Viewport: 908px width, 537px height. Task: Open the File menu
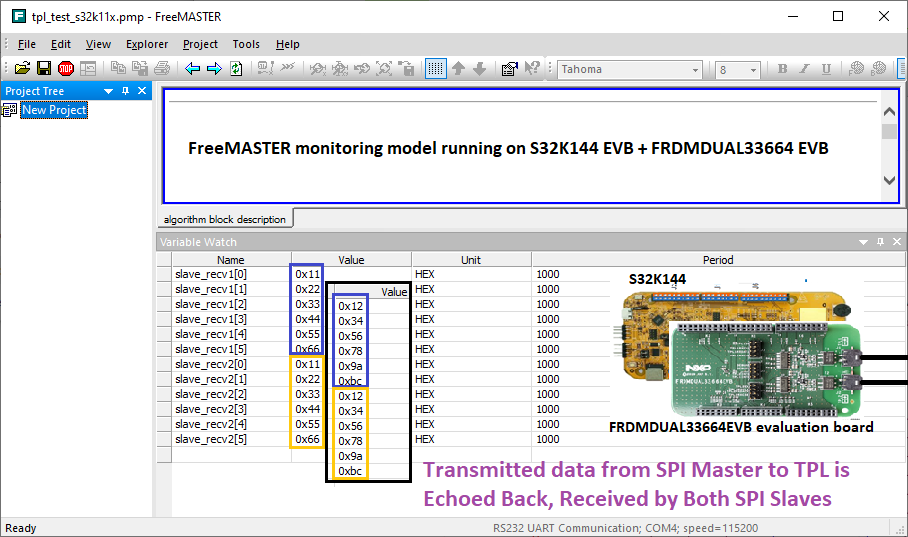click(x=27, y=44)
